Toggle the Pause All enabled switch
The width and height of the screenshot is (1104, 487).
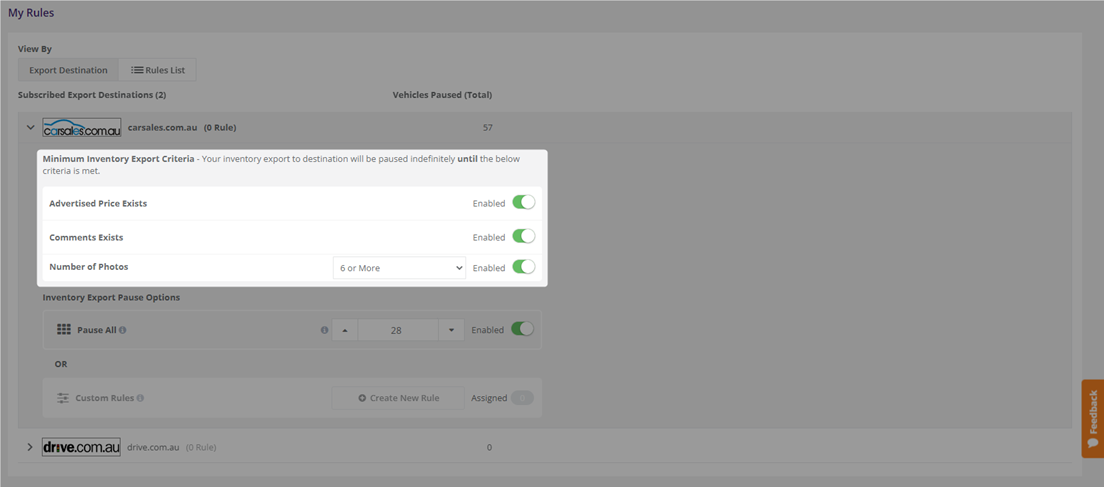pos(522,329)
